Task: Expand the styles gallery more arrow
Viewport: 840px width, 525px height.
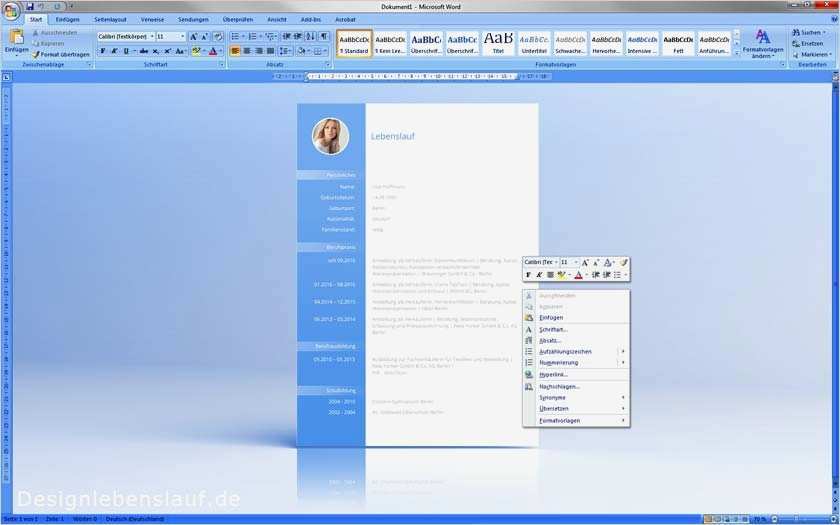Action: (x=737, y=52)
